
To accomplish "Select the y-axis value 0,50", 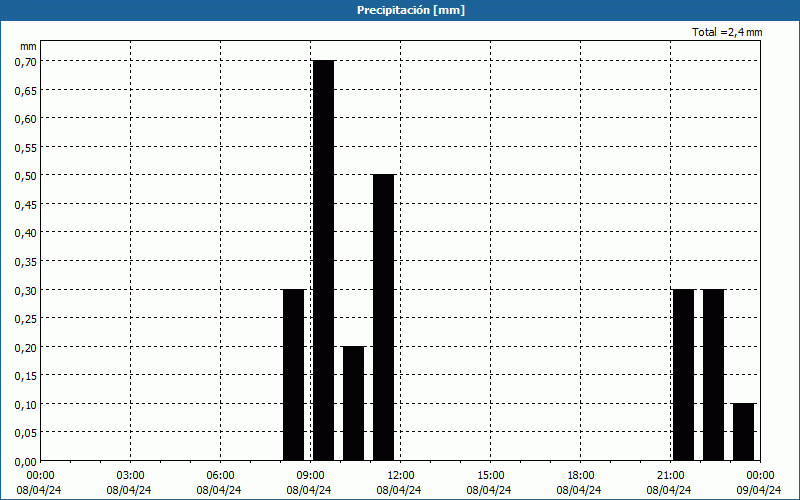I will pos(26,176).
